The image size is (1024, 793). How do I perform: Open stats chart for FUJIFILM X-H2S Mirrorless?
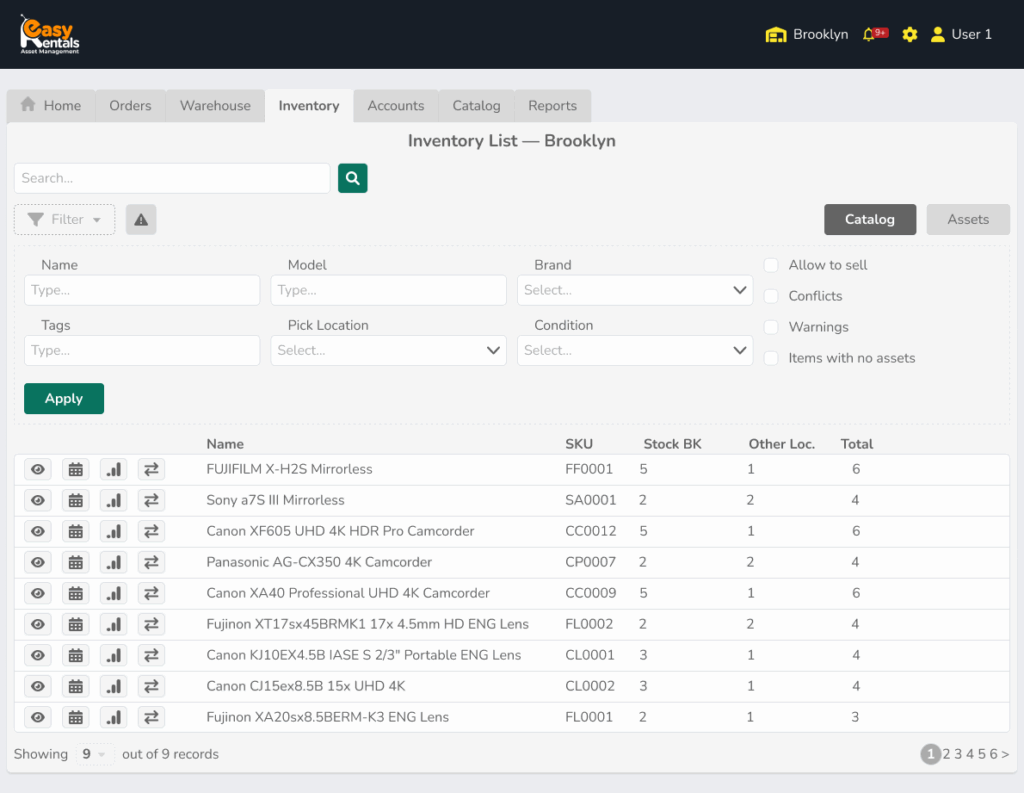click(114, 469)
